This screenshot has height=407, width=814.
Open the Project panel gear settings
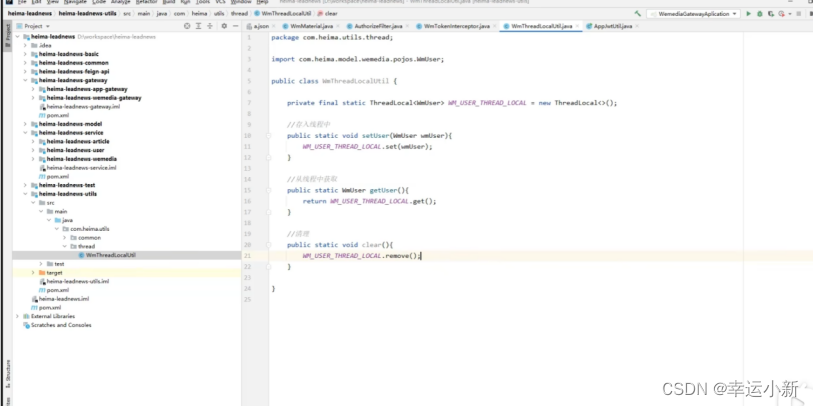(224, 26)
